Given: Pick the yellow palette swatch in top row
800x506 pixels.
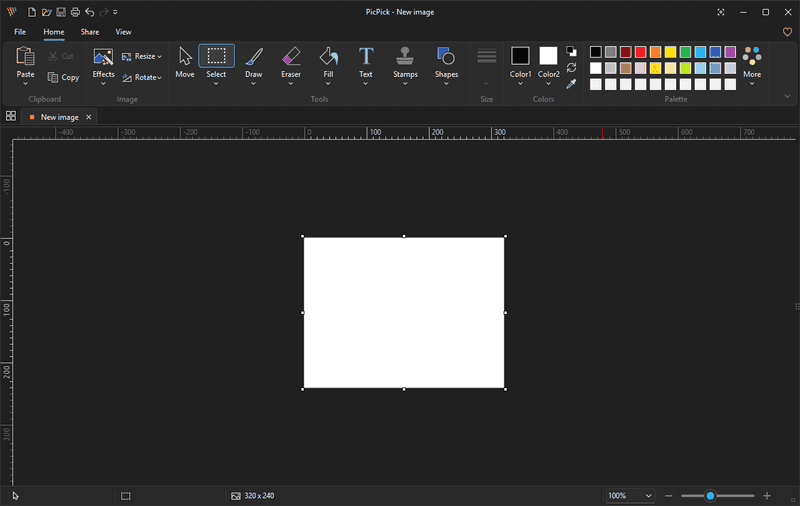Looking at the screenshot, I should pos(670,52).
